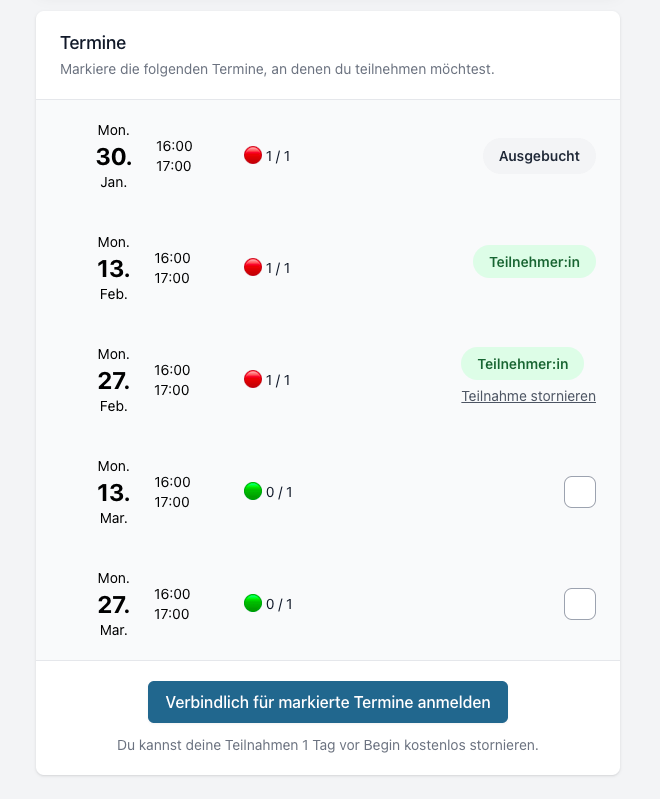Cancel via the Teilnahme stornieren link
This screenshot has width=660, height=799.
pyautogui.click(x=529, y=396)
